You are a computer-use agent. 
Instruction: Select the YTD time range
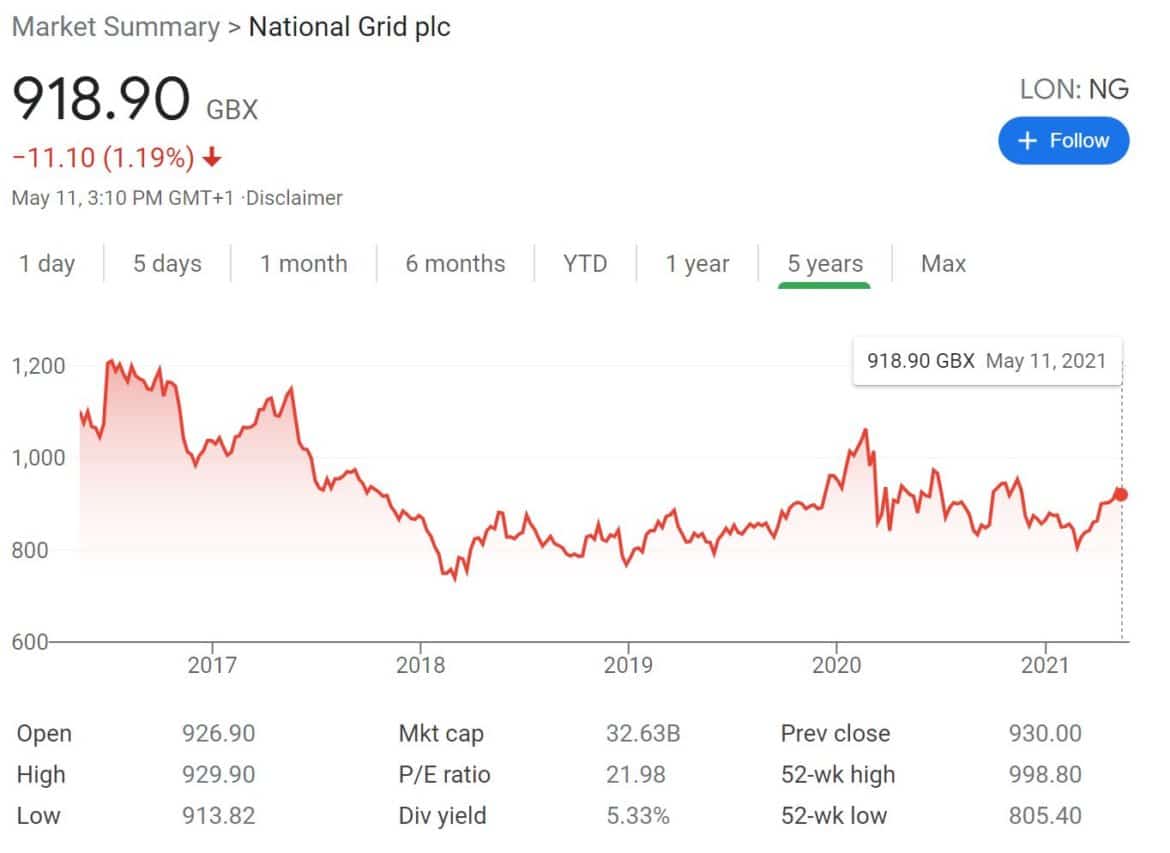point(584,263)
